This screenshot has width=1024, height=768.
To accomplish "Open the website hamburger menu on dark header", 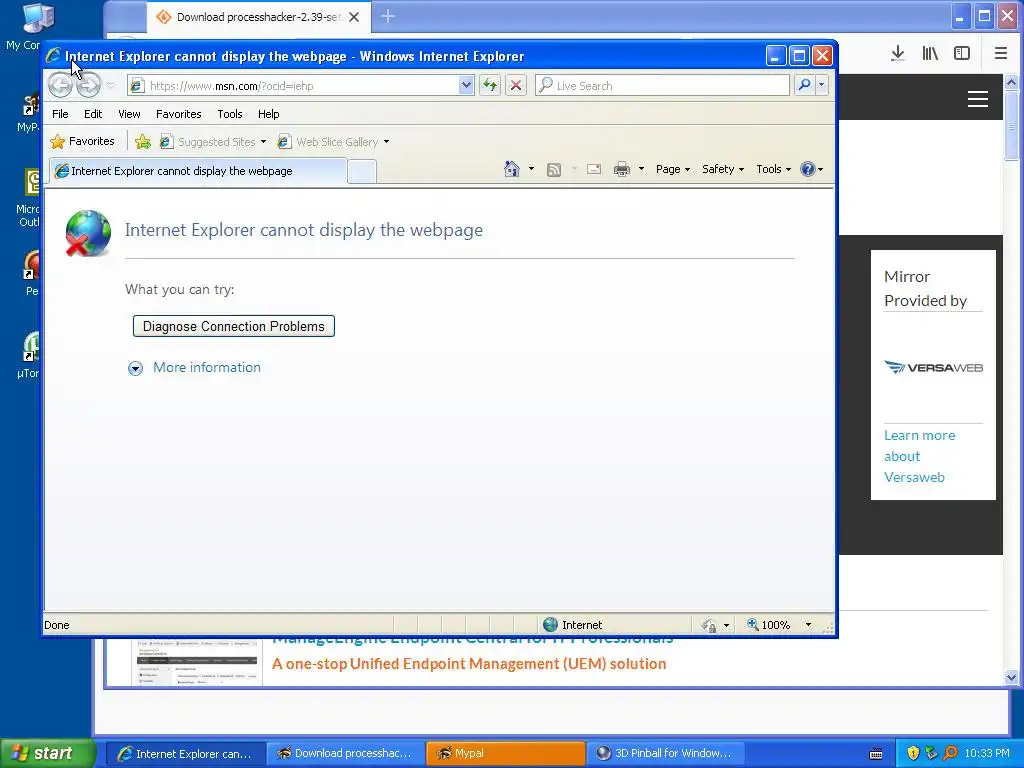I will [x=978, y=99].
